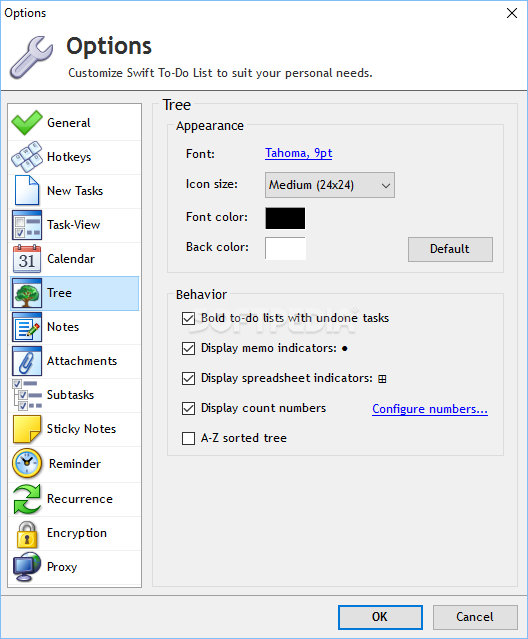Click the Cancel button
Viewport: 528px width, 639px height.
(475, 617)
